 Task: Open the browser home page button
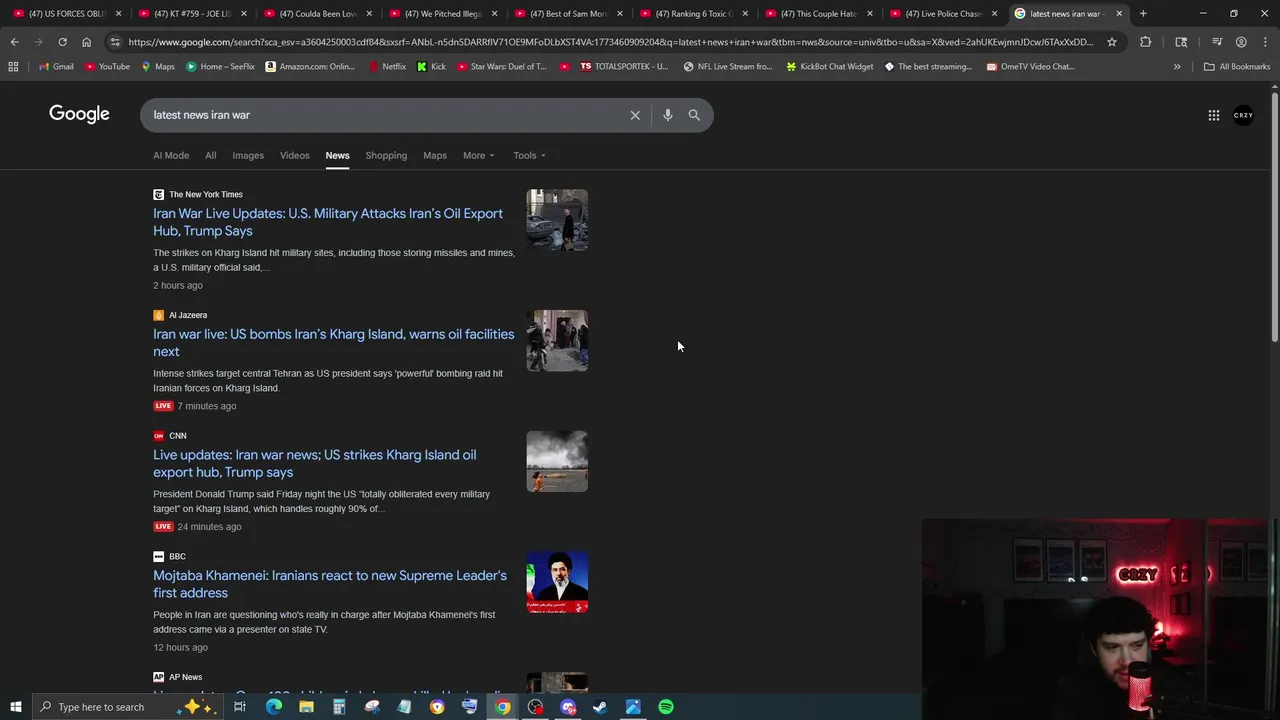pos(86,42)
